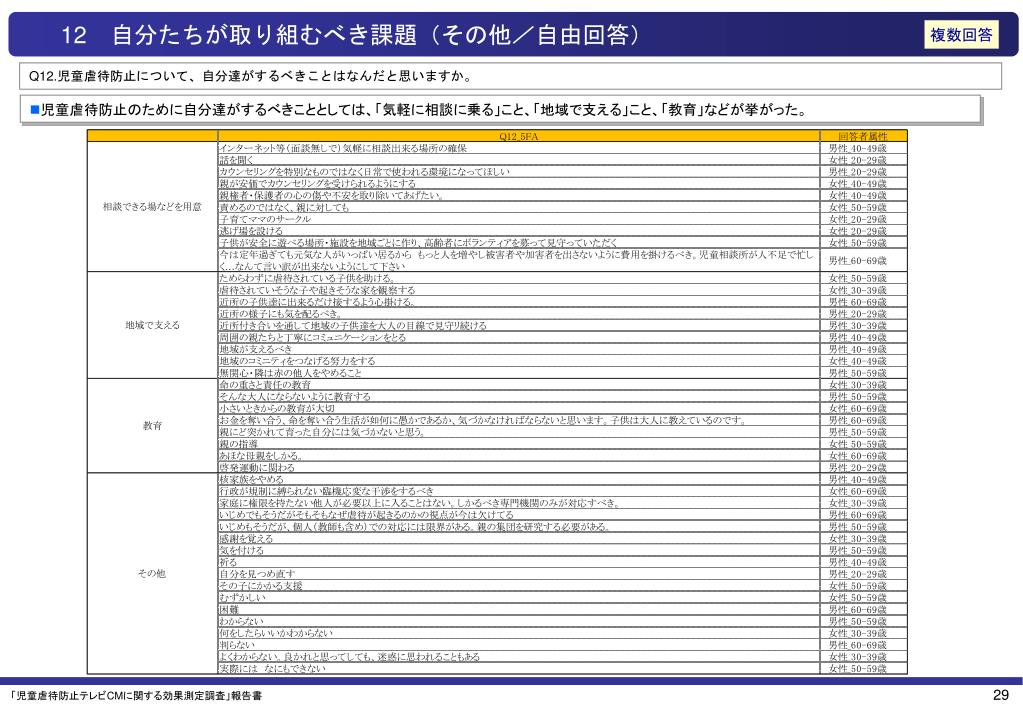1023x708 pixels.
Task: Click the row '子育てママのサークル'
Action: pyautogui.click(x=519, y=219)
